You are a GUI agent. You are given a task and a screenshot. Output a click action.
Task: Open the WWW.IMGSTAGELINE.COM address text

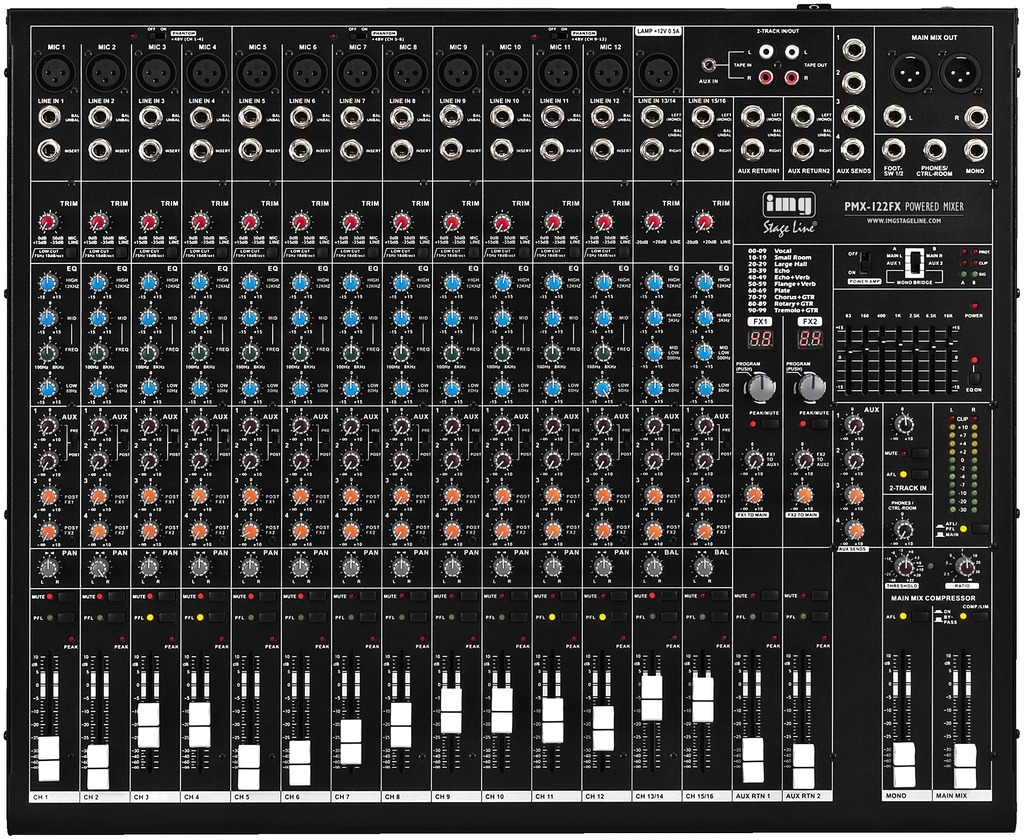point(904,221)
